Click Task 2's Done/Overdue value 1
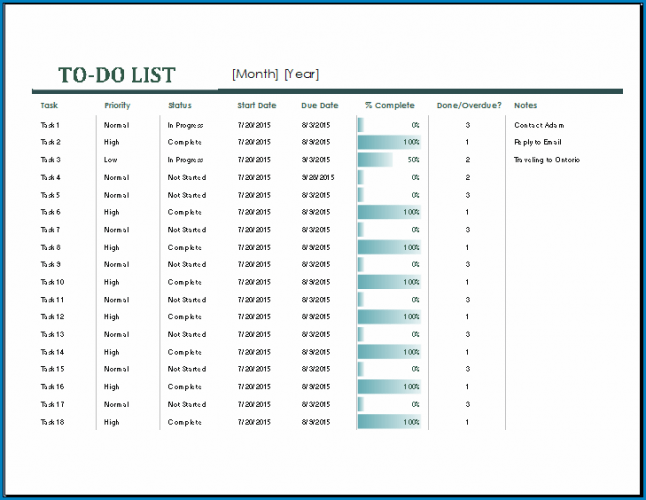 467,142
